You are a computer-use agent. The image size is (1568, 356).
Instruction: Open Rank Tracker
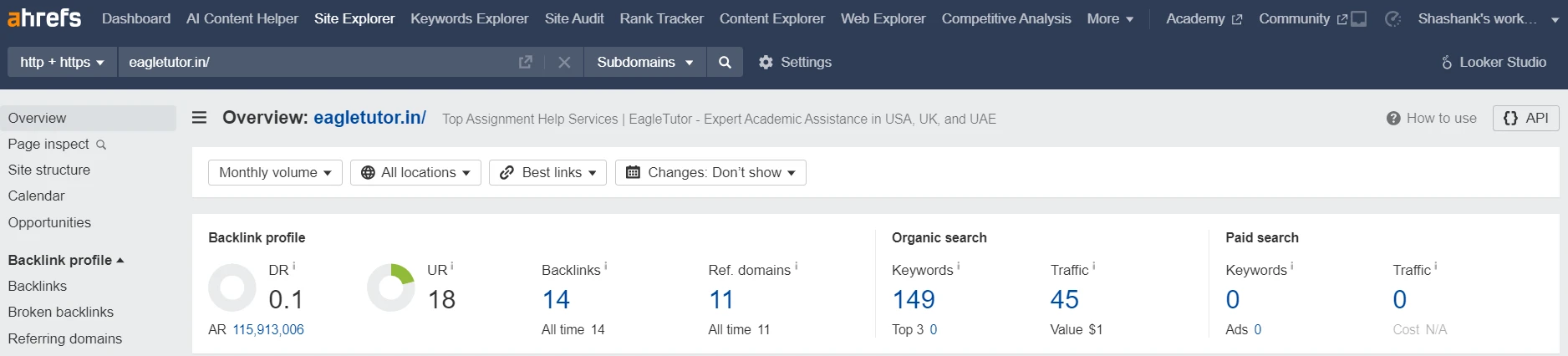coord(662,18)
